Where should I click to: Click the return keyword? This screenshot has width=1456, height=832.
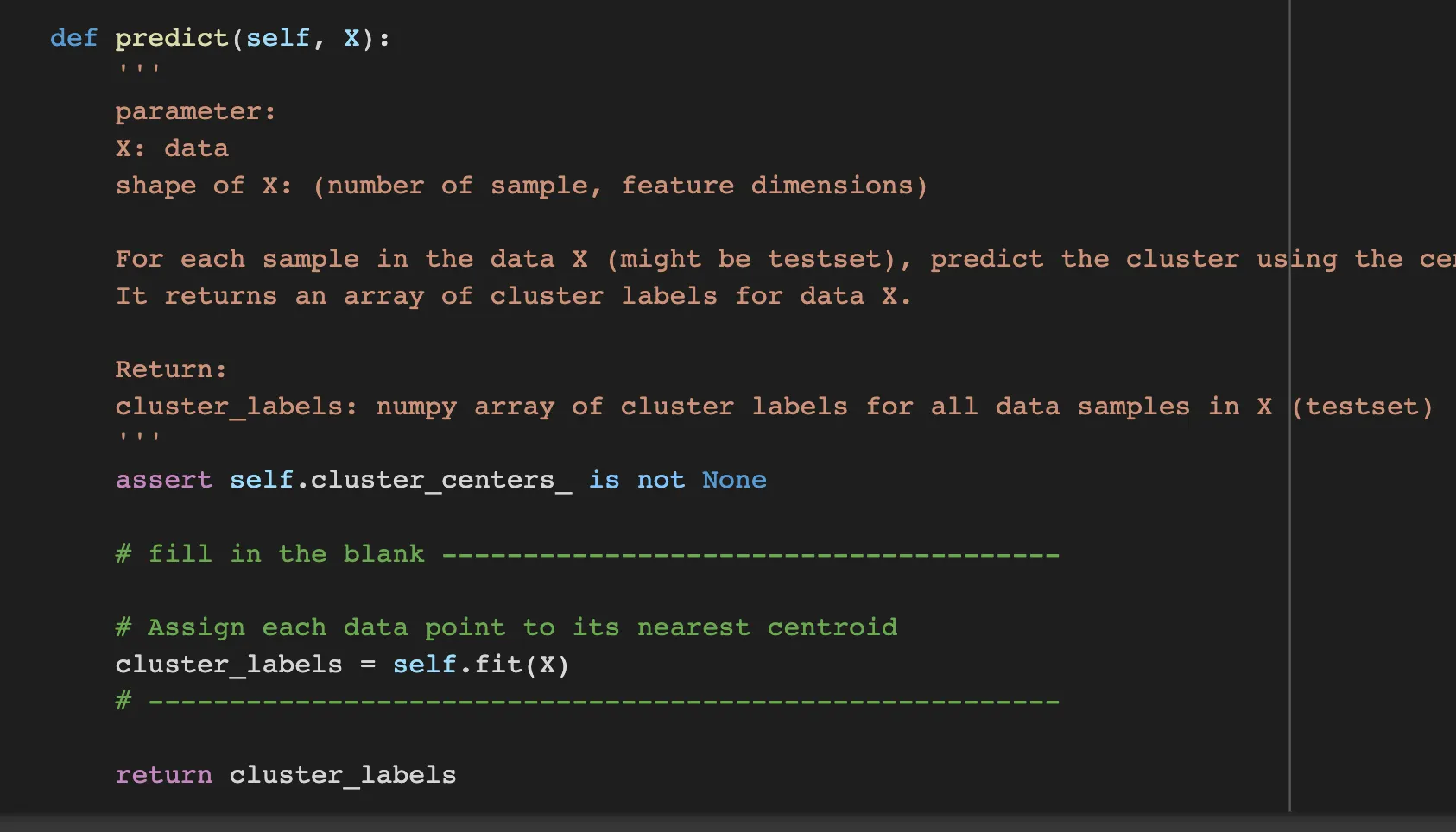[x=164, y=775]
